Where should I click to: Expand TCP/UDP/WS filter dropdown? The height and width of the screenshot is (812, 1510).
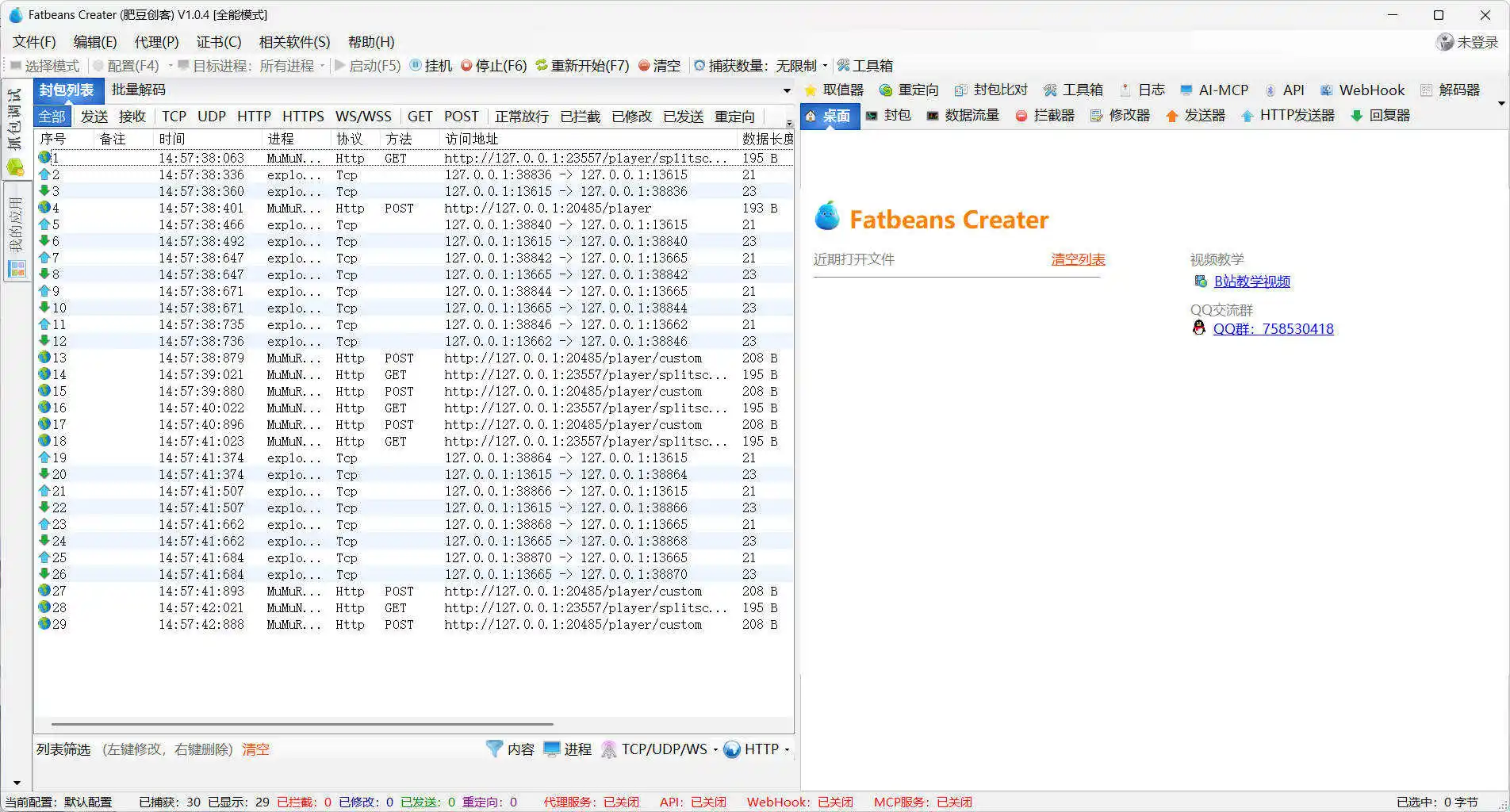pyautogui.click(x=715, y=749)
